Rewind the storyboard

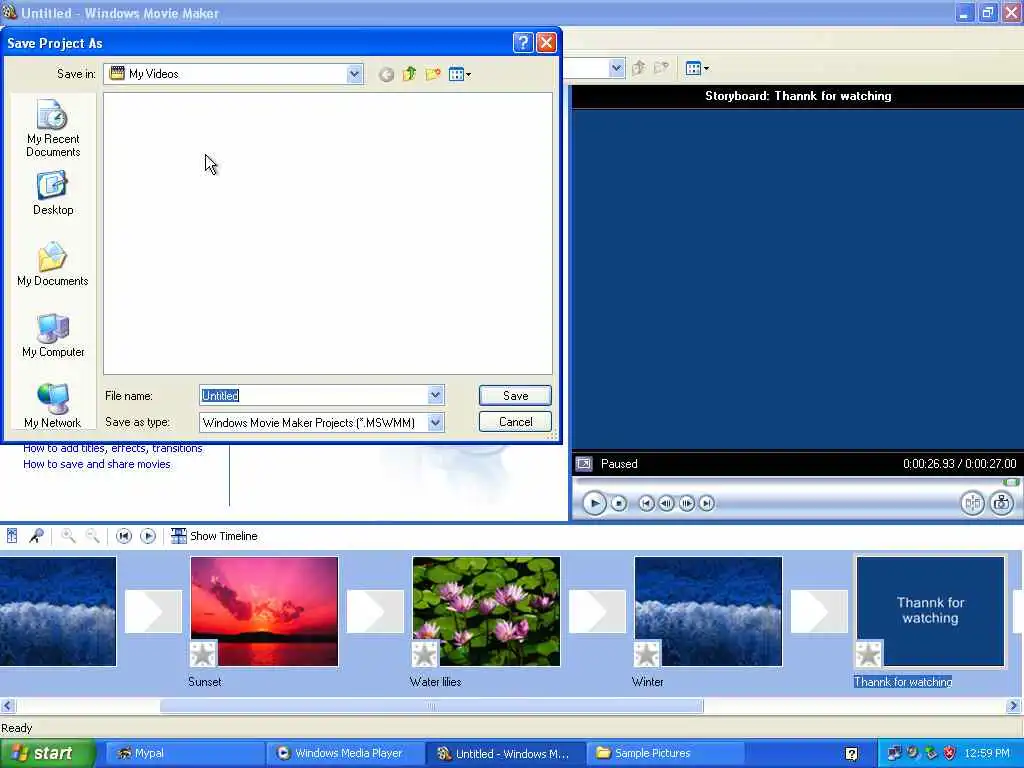click(123, 536)
